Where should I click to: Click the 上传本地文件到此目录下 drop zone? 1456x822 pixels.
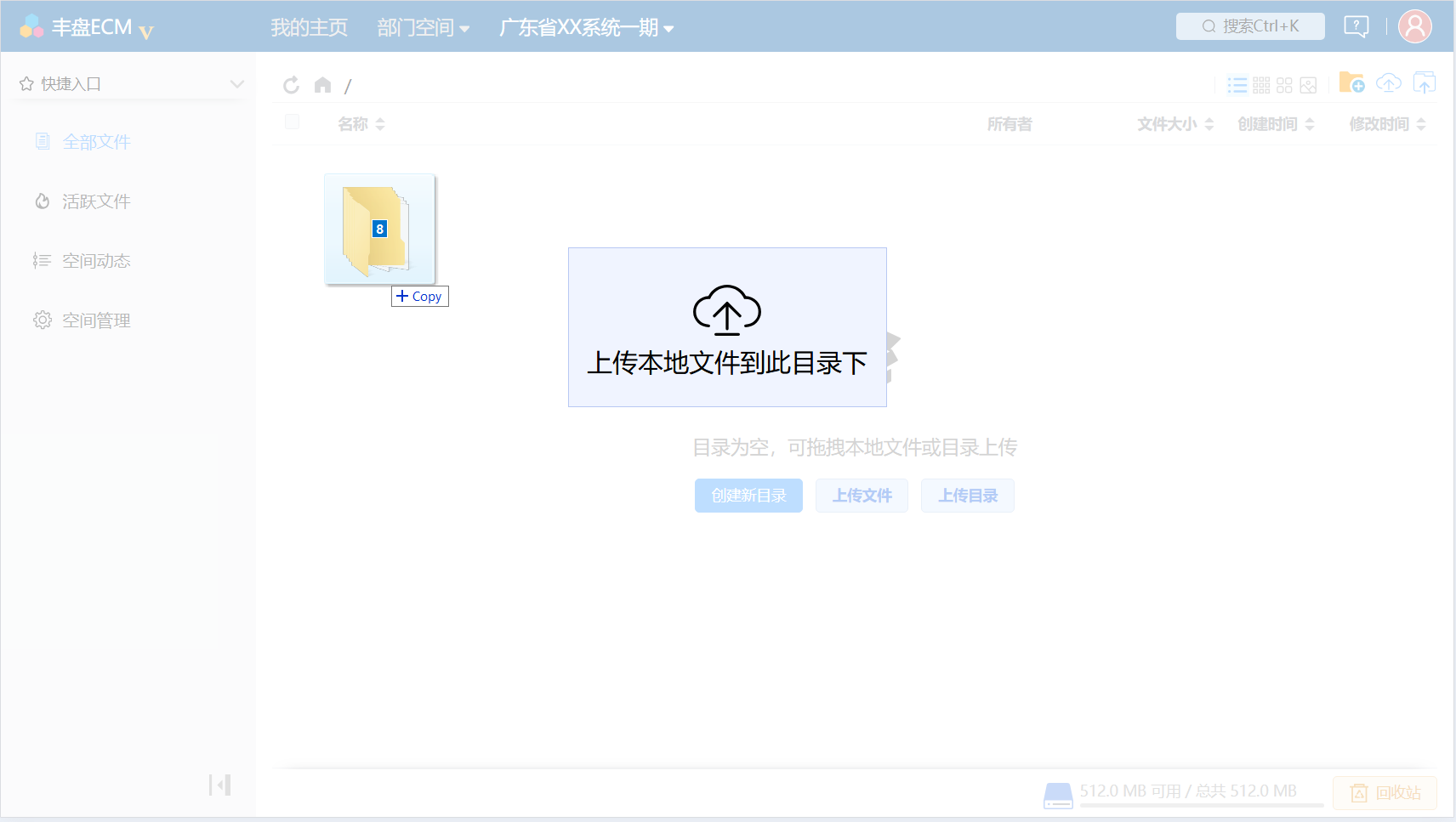727,327
